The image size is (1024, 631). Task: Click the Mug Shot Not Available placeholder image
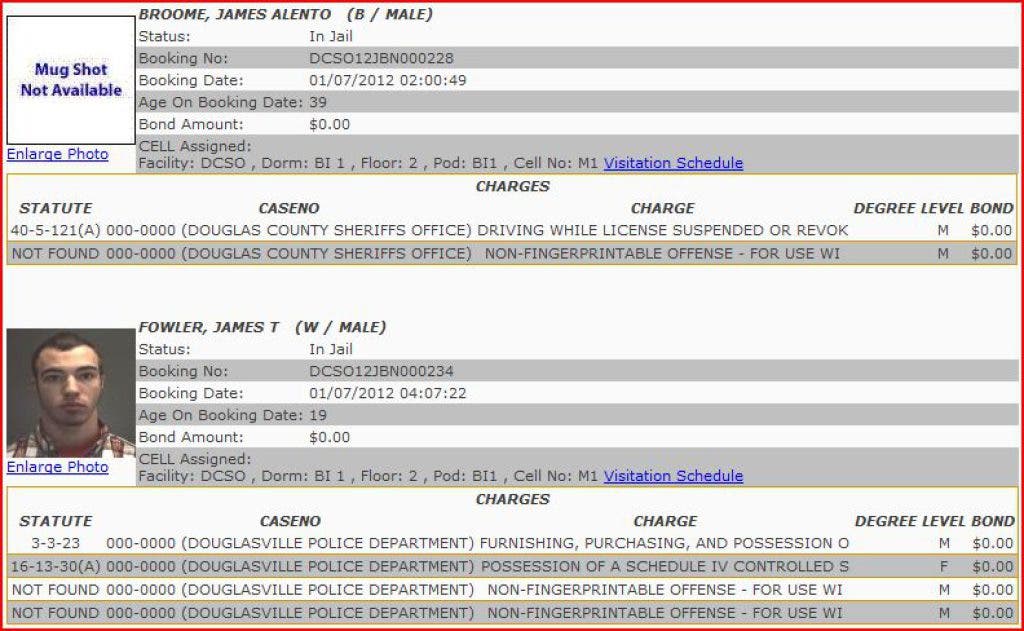pos(71,80)
